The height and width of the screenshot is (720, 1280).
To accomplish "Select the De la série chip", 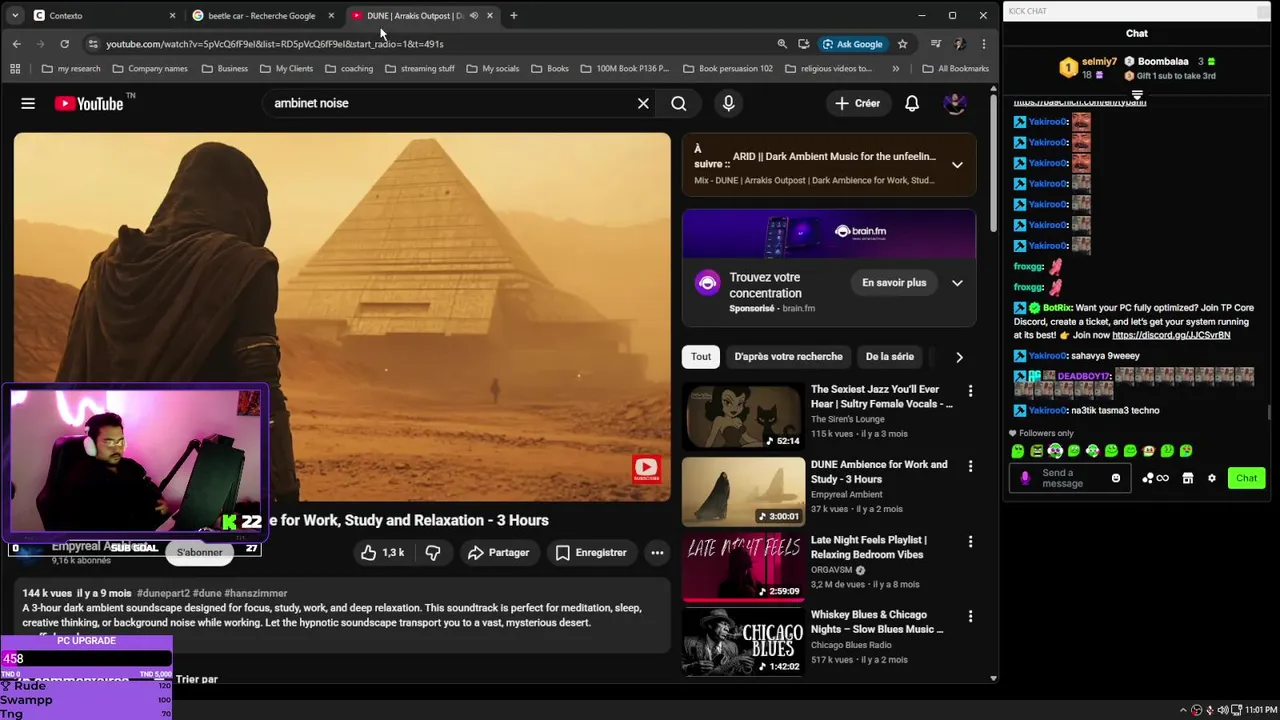I will point(889,357).
